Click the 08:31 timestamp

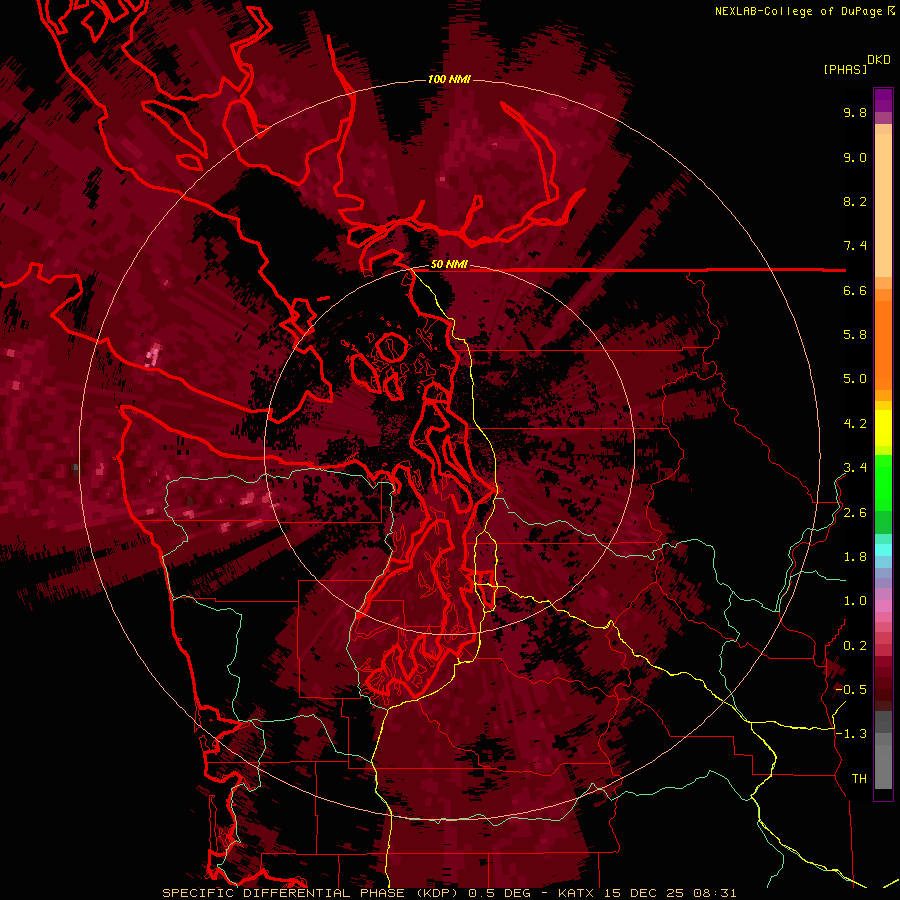tap(714, 893)
